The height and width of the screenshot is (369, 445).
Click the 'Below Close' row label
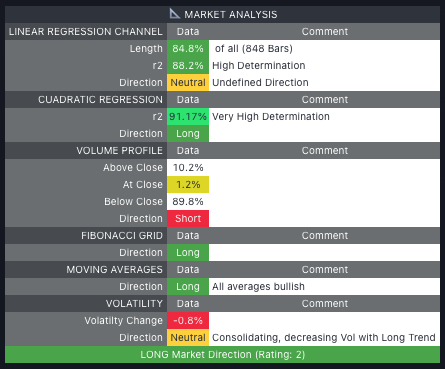(133, 202)
